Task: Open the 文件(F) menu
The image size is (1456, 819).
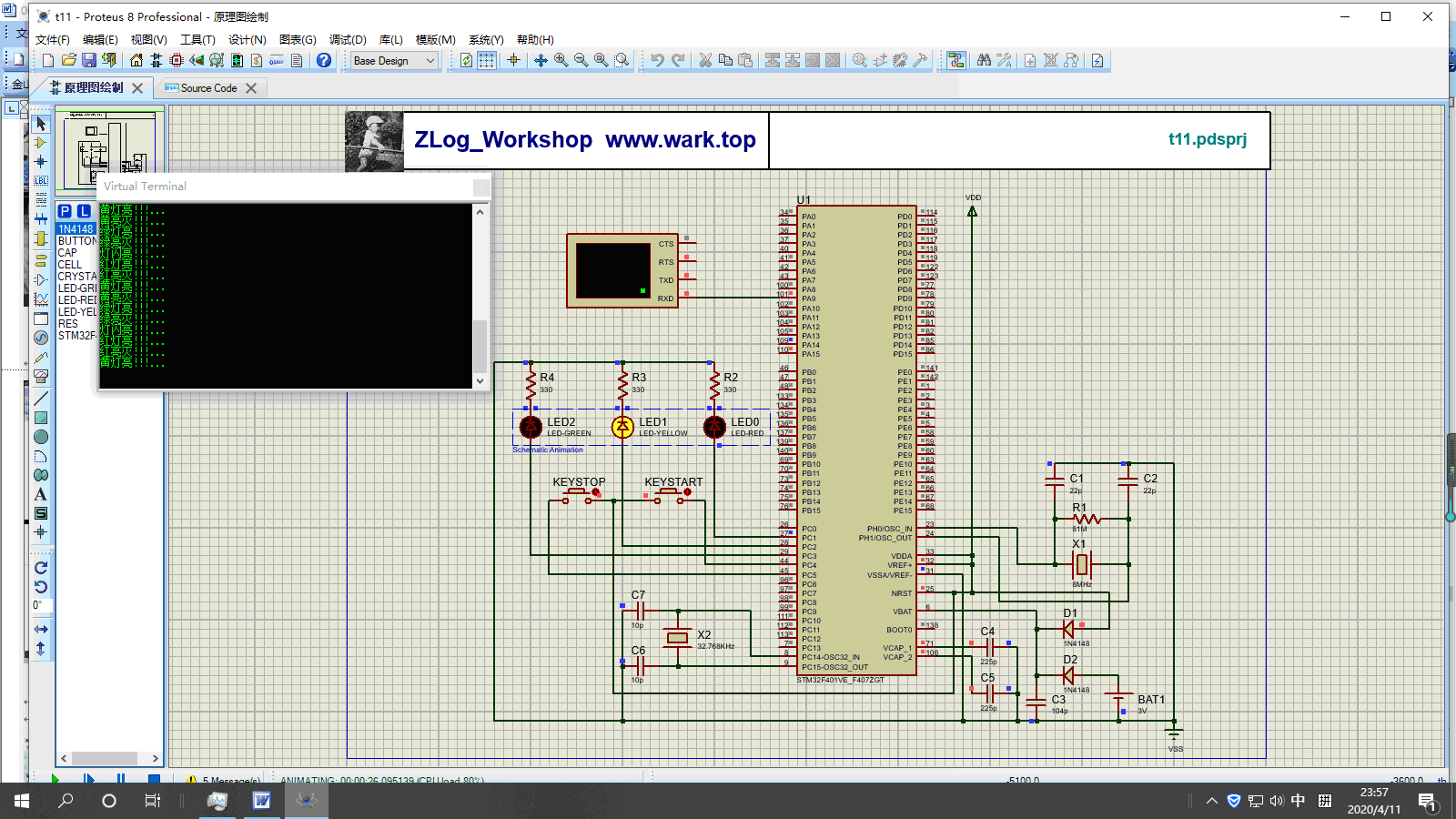Action: [53, 40]
